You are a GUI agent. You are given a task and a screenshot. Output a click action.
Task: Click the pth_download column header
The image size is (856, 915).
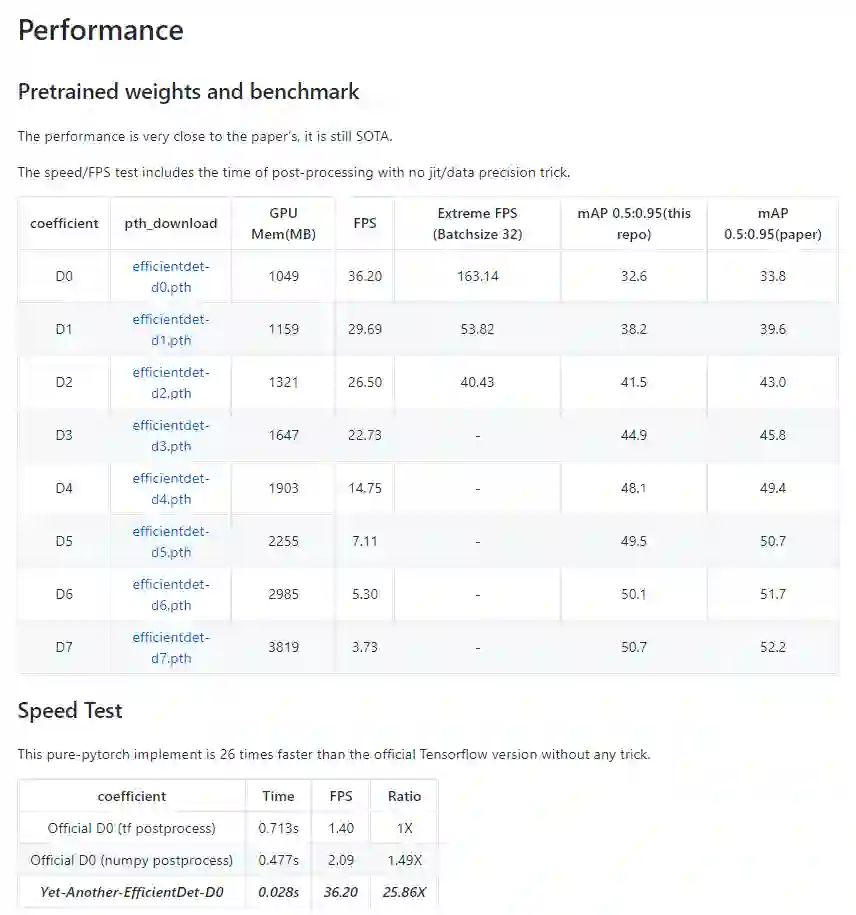171,223
